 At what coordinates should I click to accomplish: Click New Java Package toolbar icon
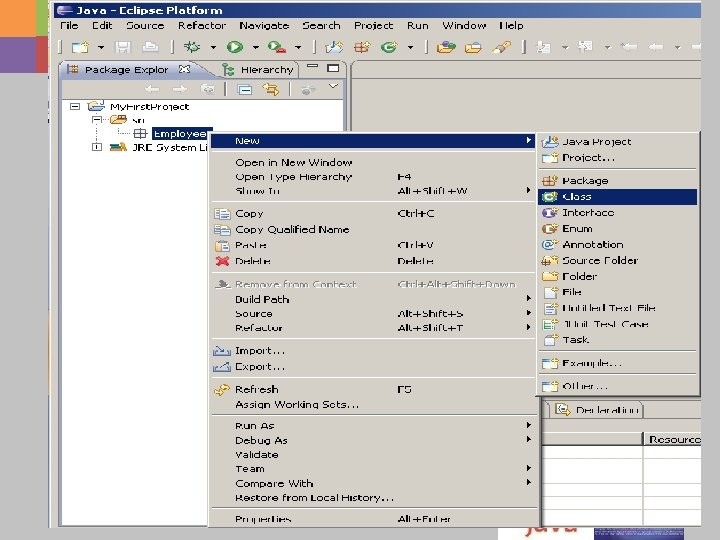pos(362,47)
